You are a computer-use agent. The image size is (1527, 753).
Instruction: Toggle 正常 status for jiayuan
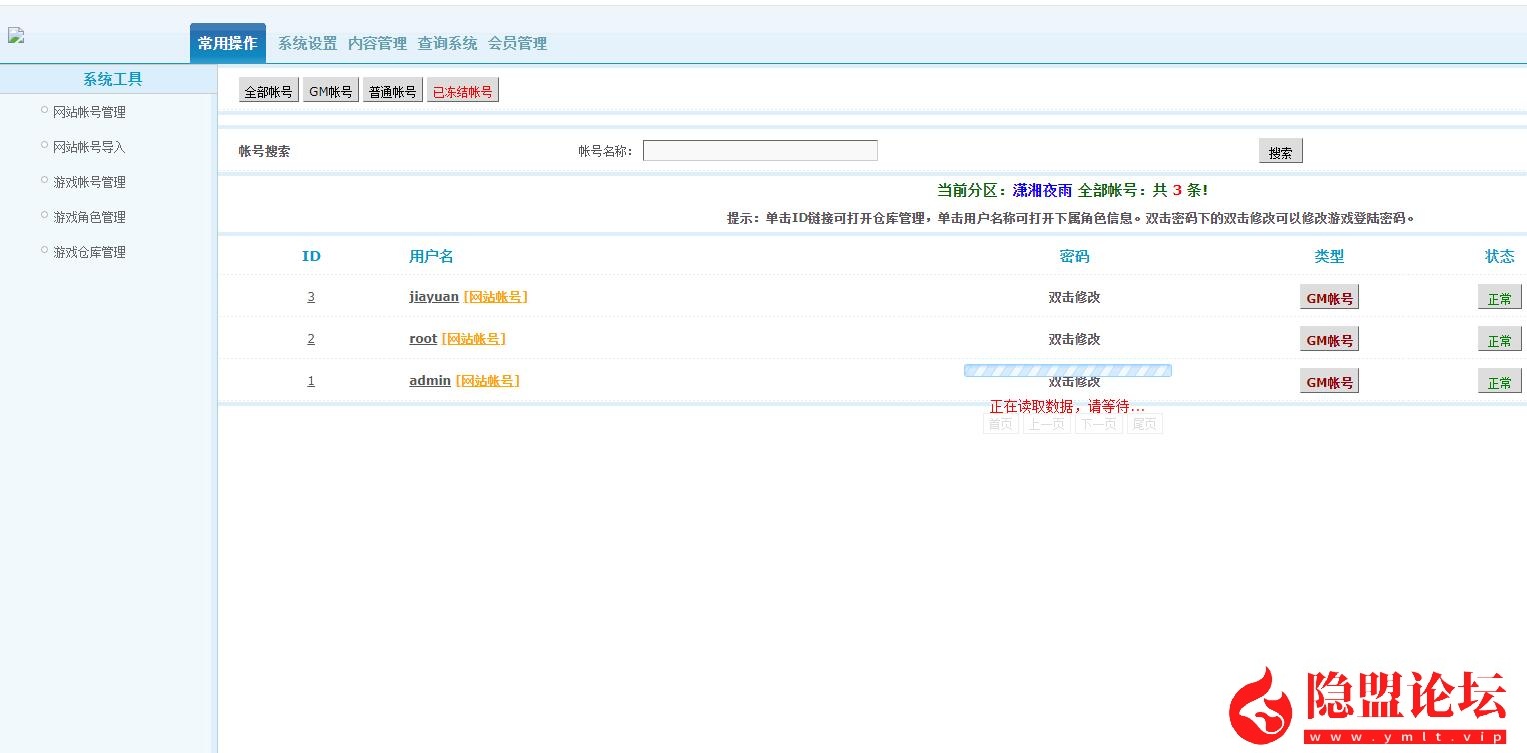click(1500, 298)
